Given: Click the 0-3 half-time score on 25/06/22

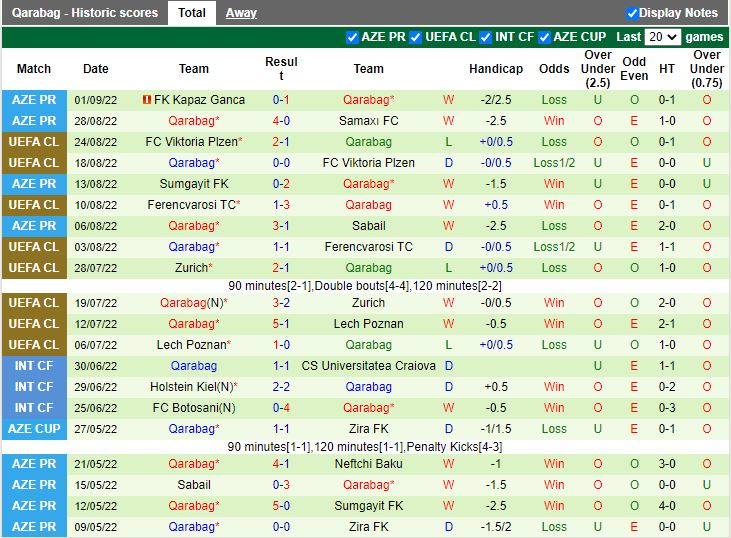Looking at the screenshot, I should point(667,407).
